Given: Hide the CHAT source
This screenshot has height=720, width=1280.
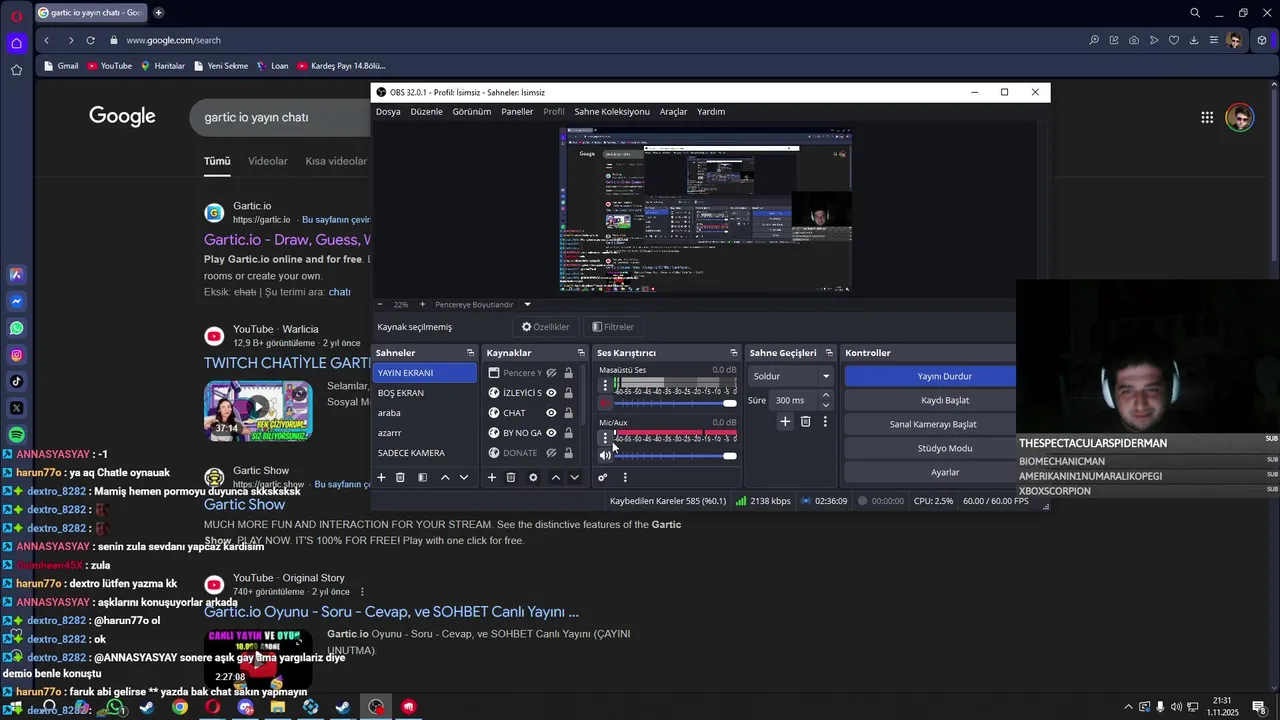Looking at the screenshot, I should [551, 413].
